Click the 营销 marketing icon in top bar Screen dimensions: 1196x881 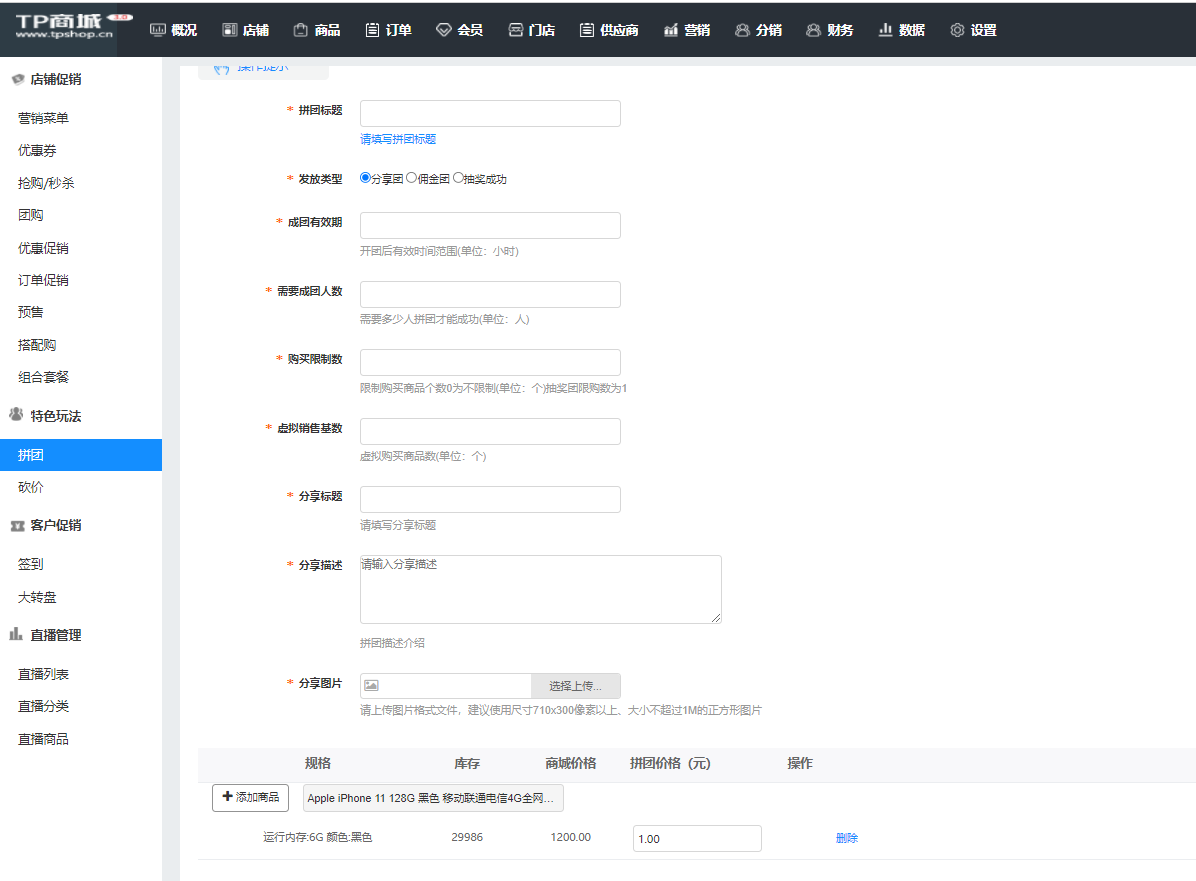(x=670, y=30)
